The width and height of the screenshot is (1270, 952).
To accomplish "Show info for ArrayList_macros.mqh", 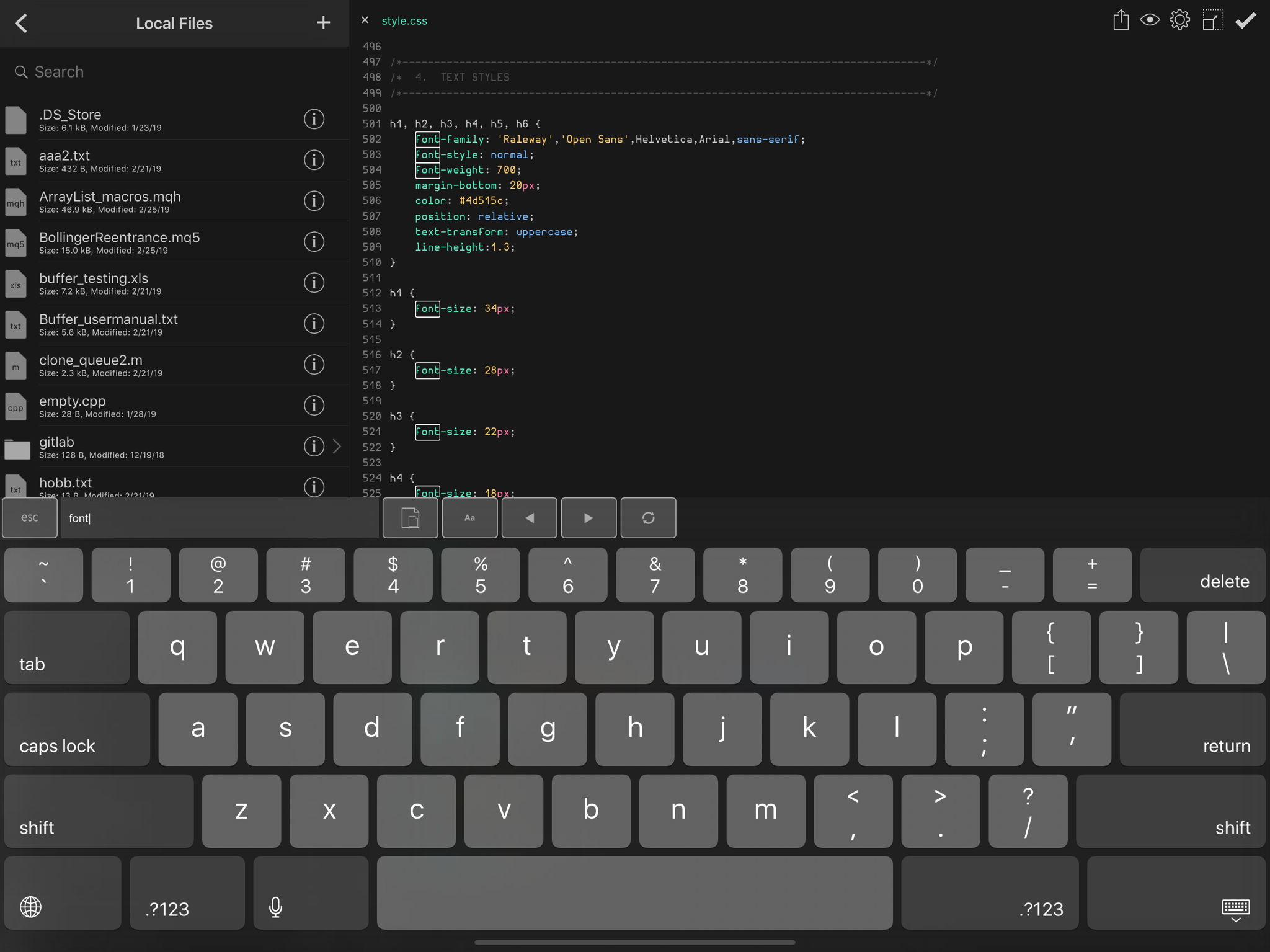I will click(x=314, y=201).
